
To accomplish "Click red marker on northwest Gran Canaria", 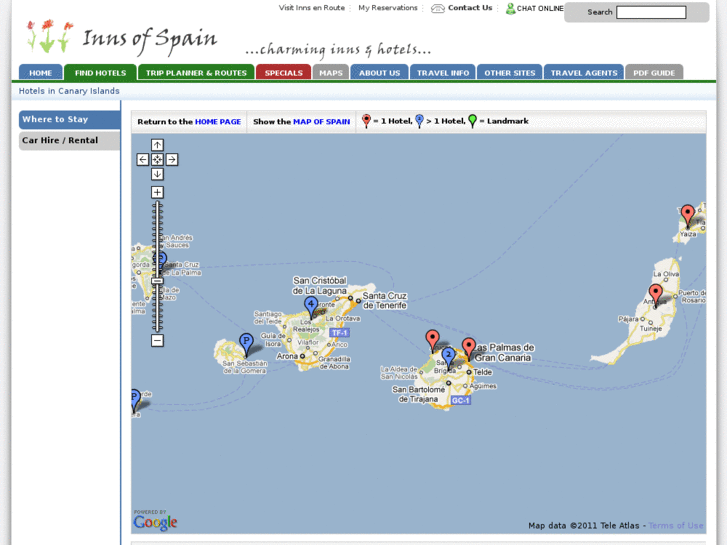I will [432, 340].
